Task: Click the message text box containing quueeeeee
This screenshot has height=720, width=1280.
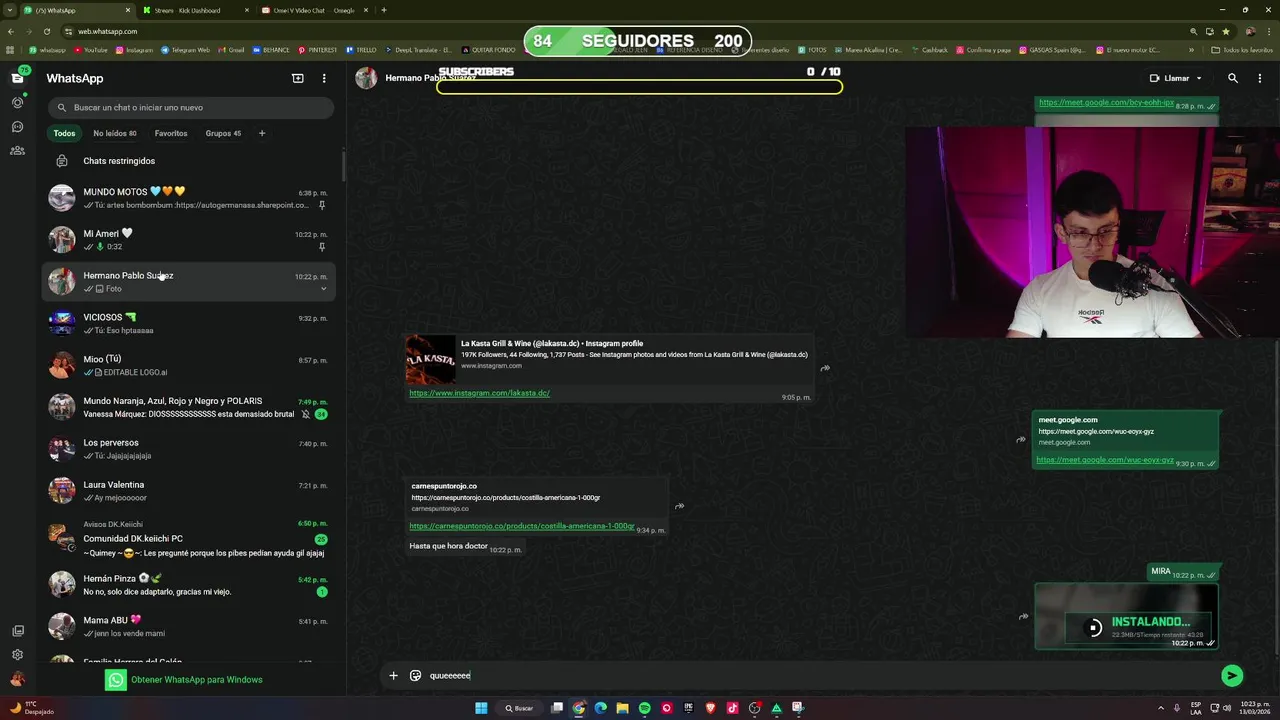Action: click(x=820, y=675)
